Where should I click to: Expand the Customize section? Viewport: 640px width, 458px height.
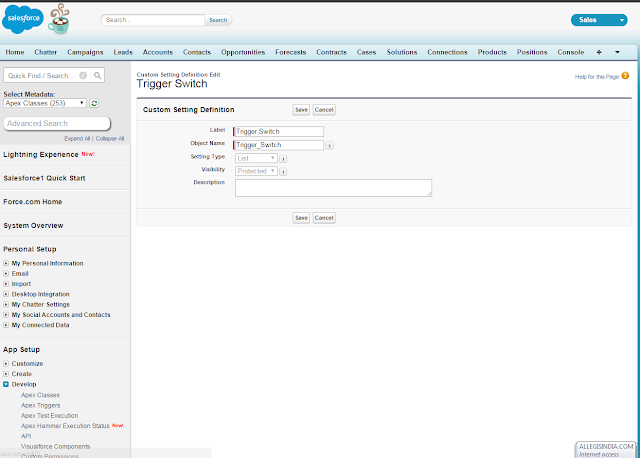6,363
